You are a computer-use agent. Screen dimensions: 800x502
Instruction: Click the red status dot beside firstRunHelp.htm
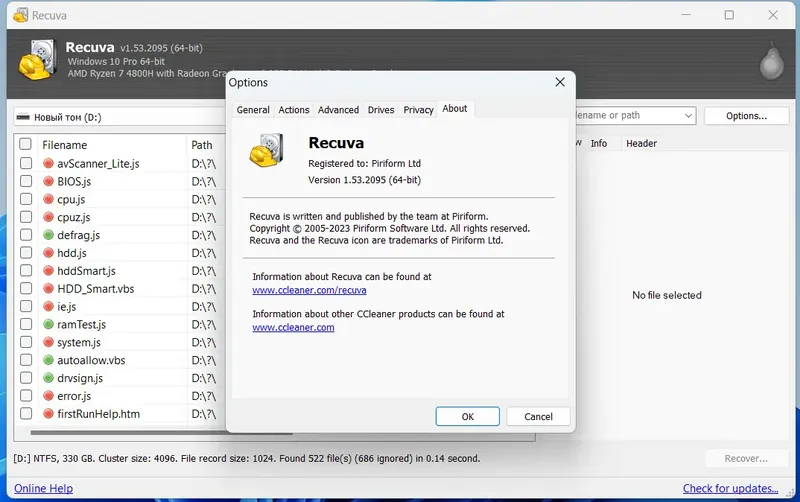48,413
